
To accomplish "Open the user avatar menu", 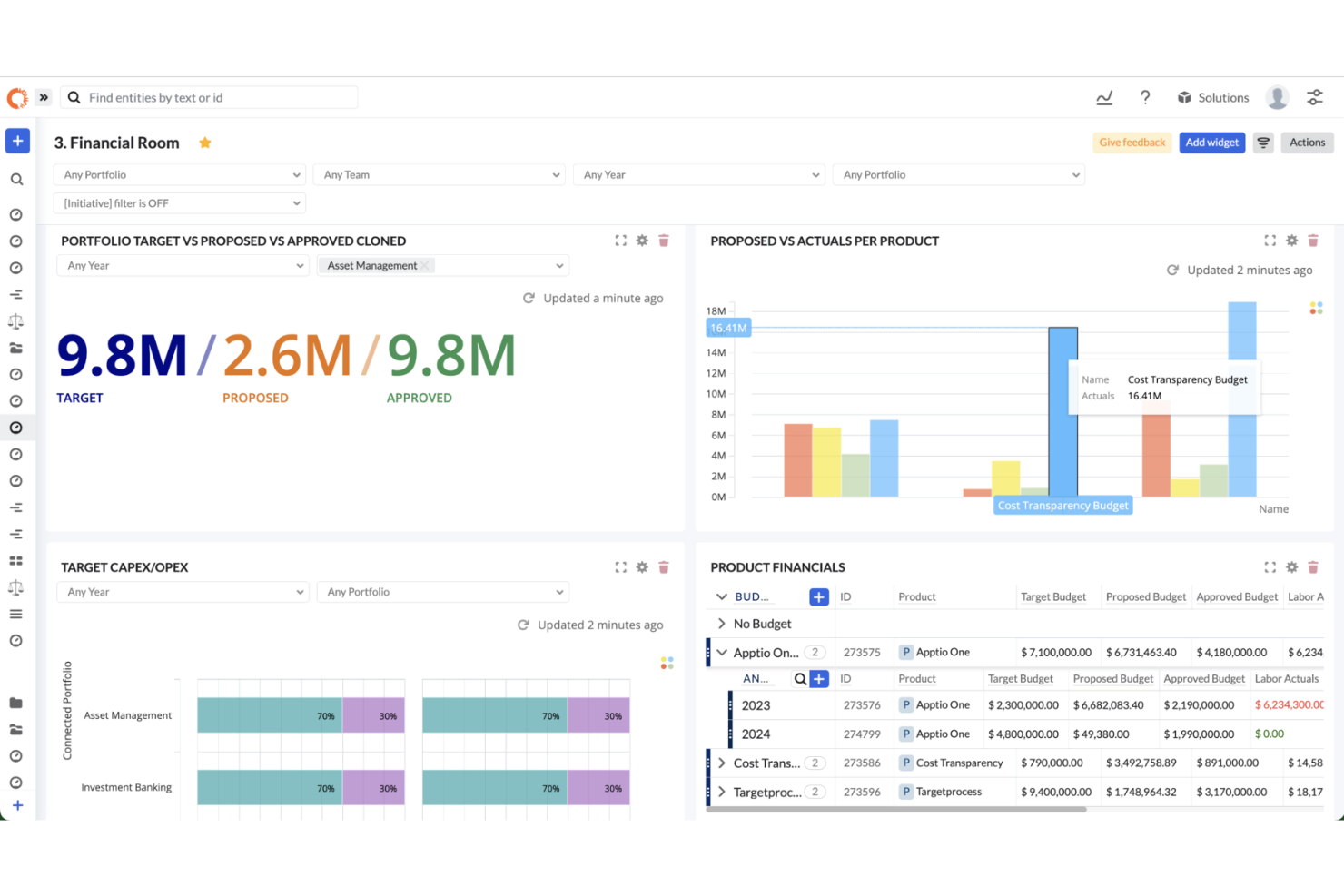I will (x=1277, y=98).
